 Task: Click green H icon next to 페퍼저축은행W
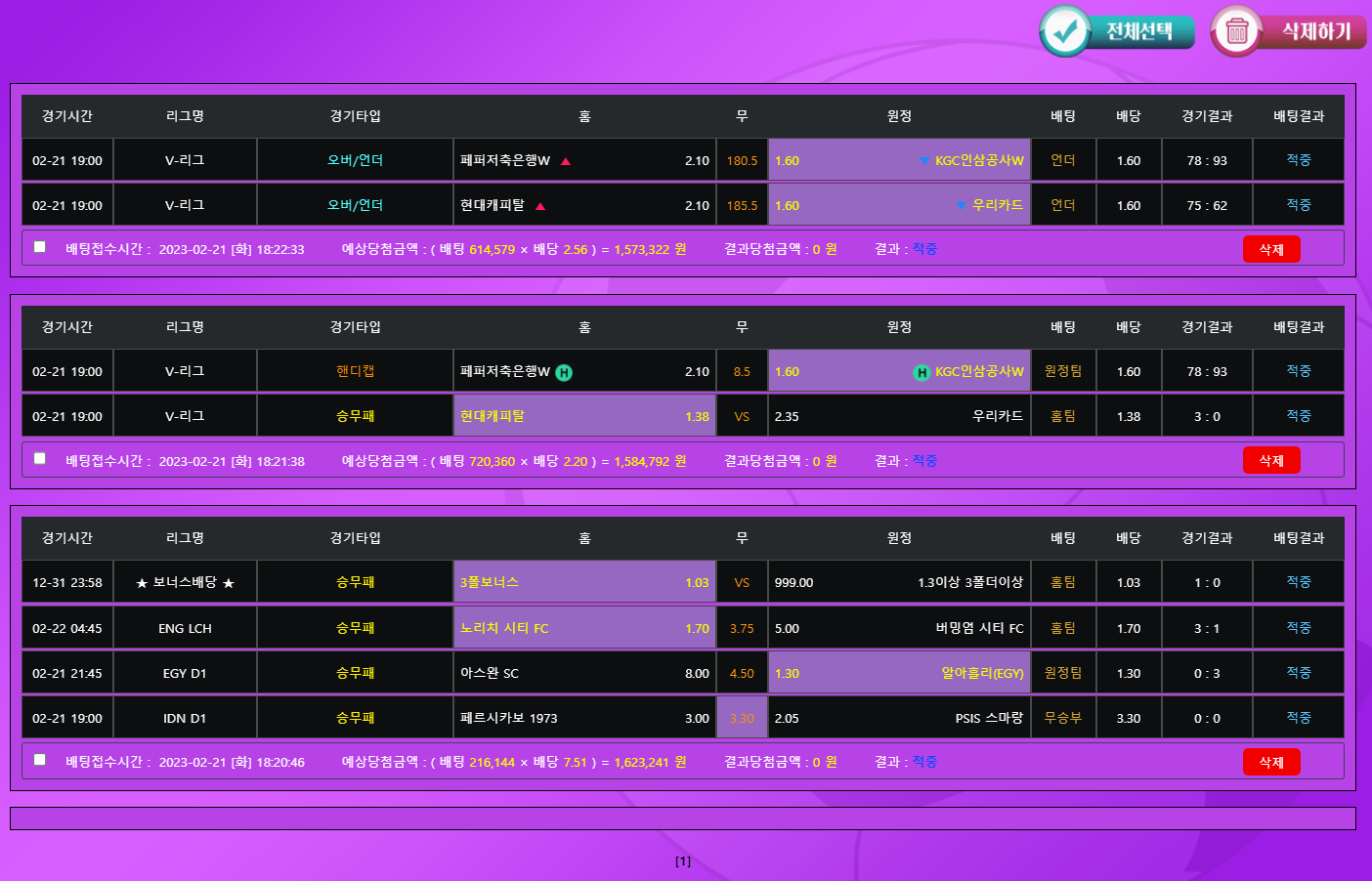point(564,372)
